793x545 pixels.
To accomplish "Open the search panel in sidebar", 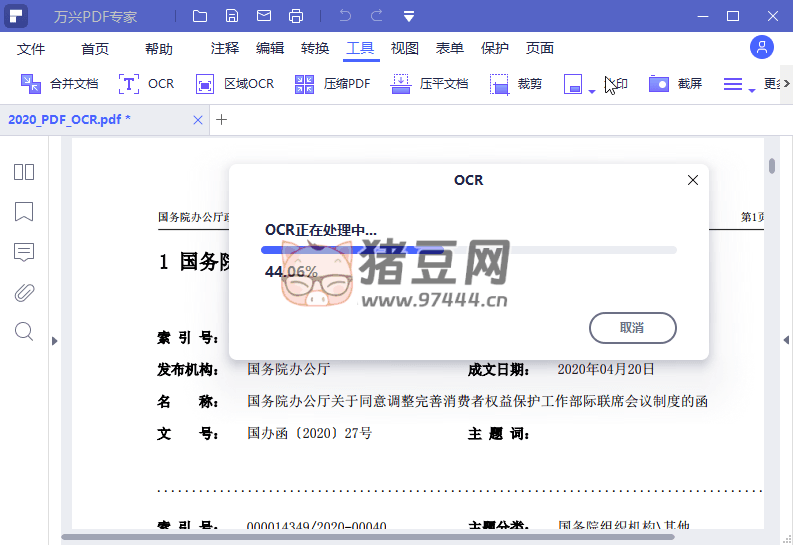I will point(24,331).
